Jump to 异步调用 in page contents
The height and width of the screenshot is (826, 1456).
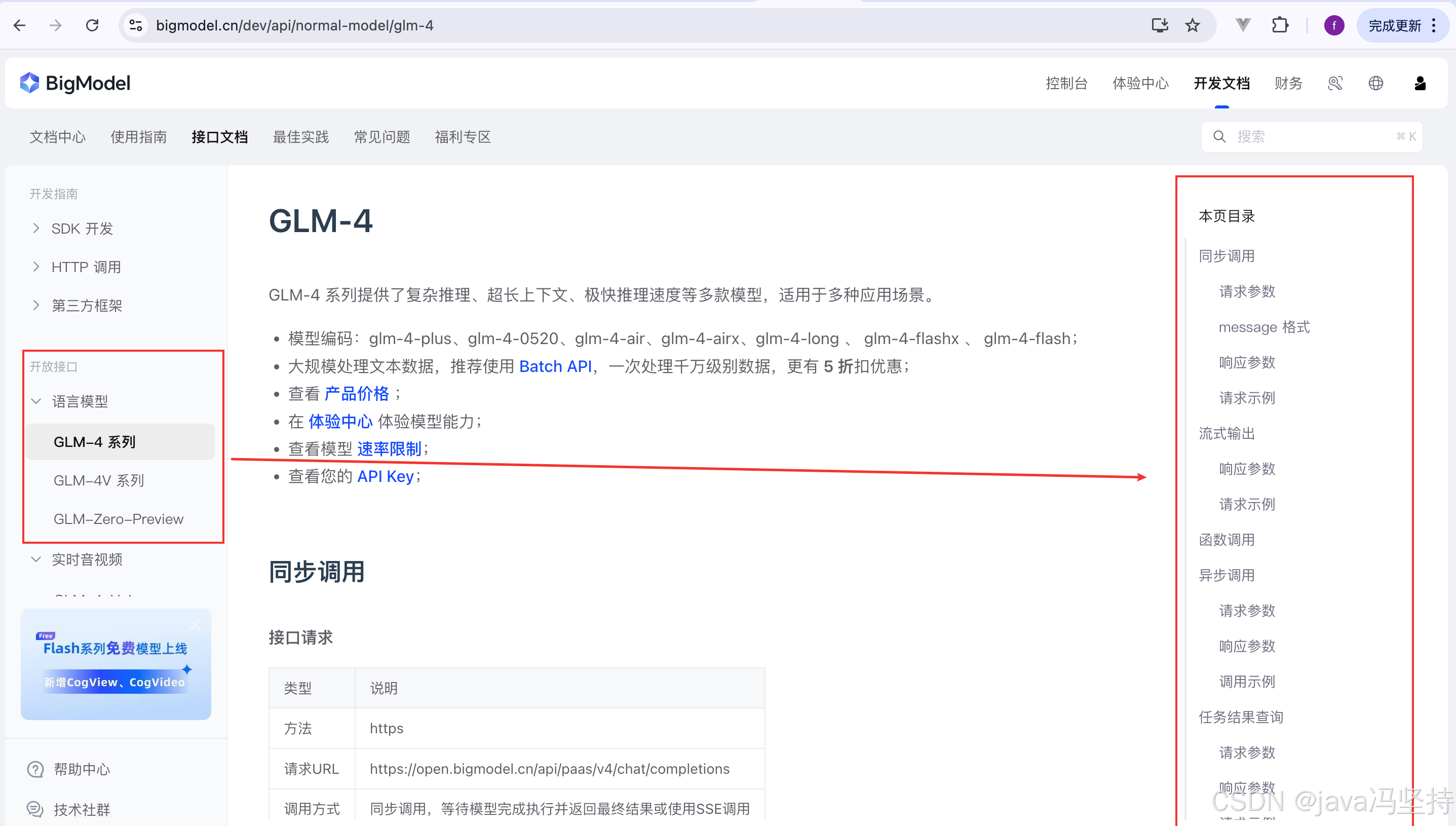point(1227,575)
